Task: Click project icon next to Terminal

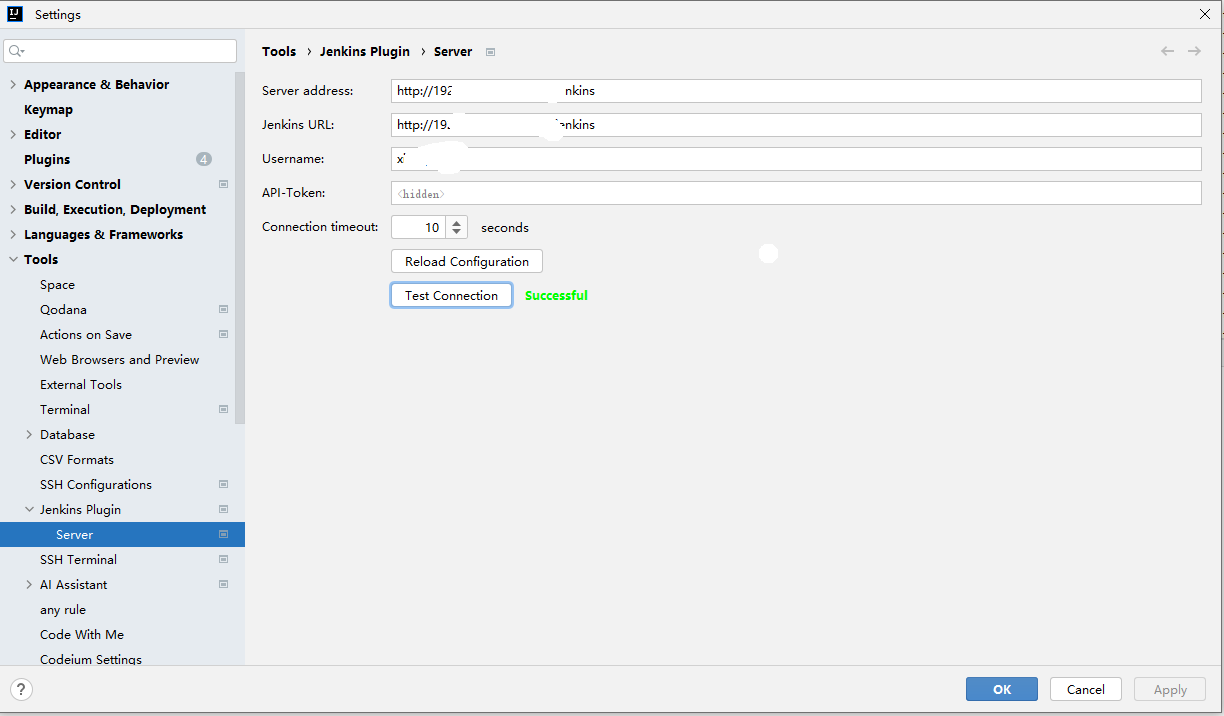Action: tap(223, 409)
